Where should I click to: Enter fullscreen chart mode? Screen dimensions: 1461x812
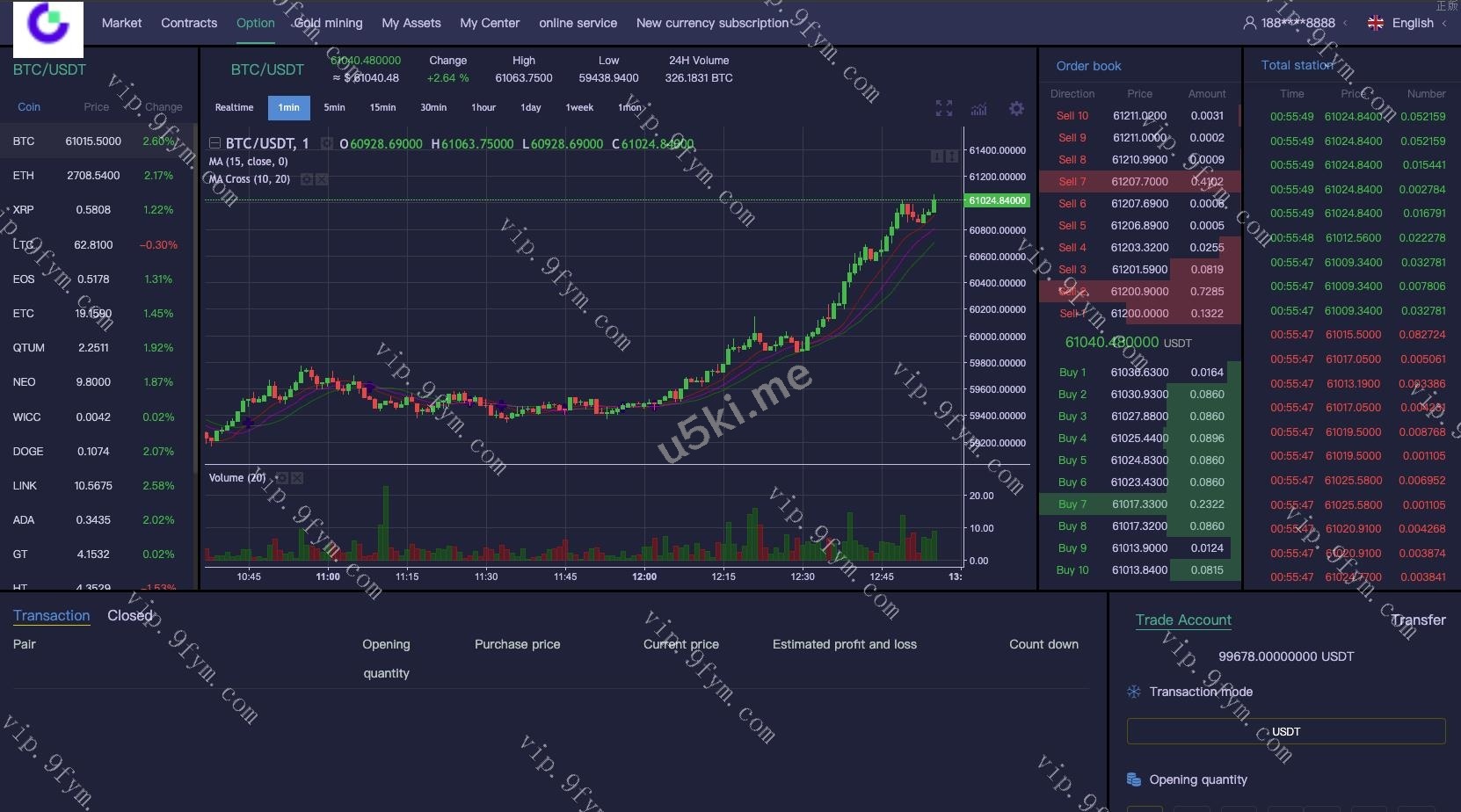click(x=943, y=108)
